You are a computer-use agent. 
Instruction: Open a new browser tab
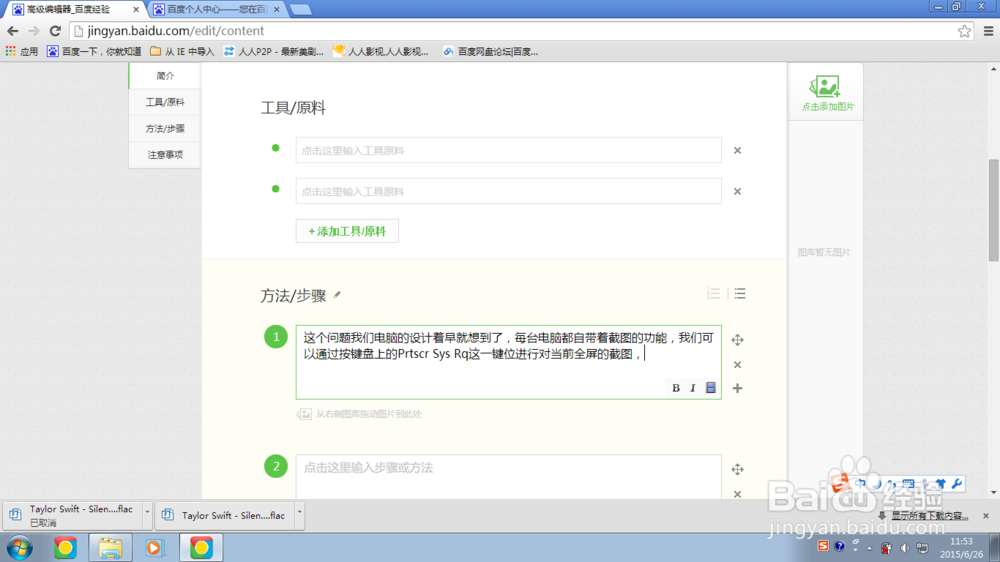(x=300, y=10)
